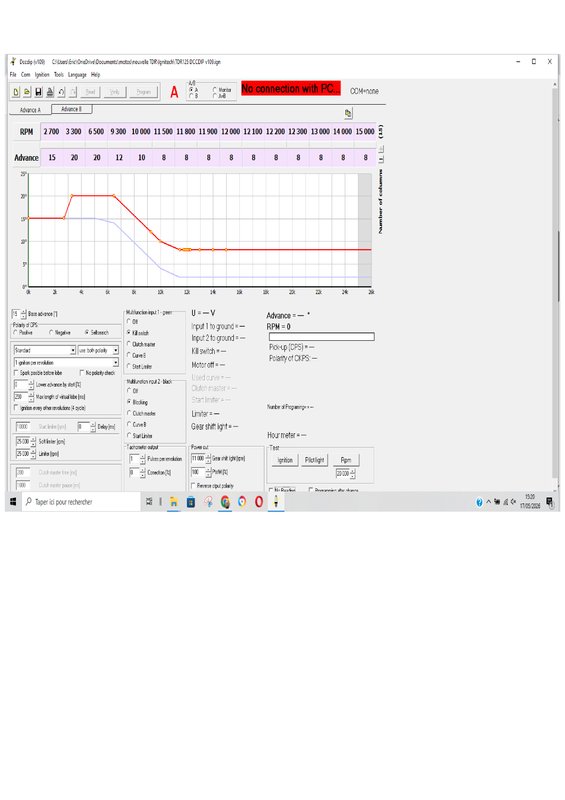
Task: Open the Tools menu
Action: [x=59, y=74]
